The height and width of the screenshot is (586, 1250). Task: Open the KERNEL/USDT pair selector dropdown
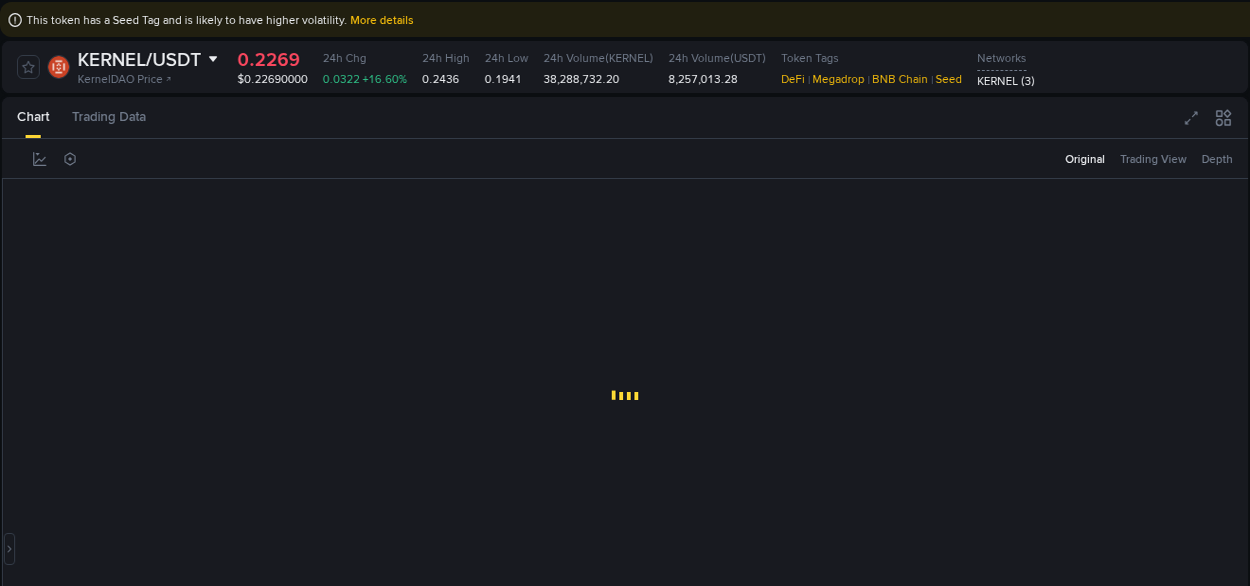pyautogui.click(x=213, y=59)
